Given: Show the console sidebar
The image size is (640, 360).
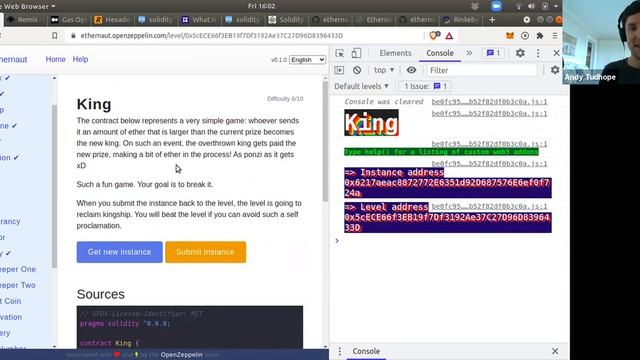Looking at the screenshot, I should pyautogui.click(x=339, y=70).
